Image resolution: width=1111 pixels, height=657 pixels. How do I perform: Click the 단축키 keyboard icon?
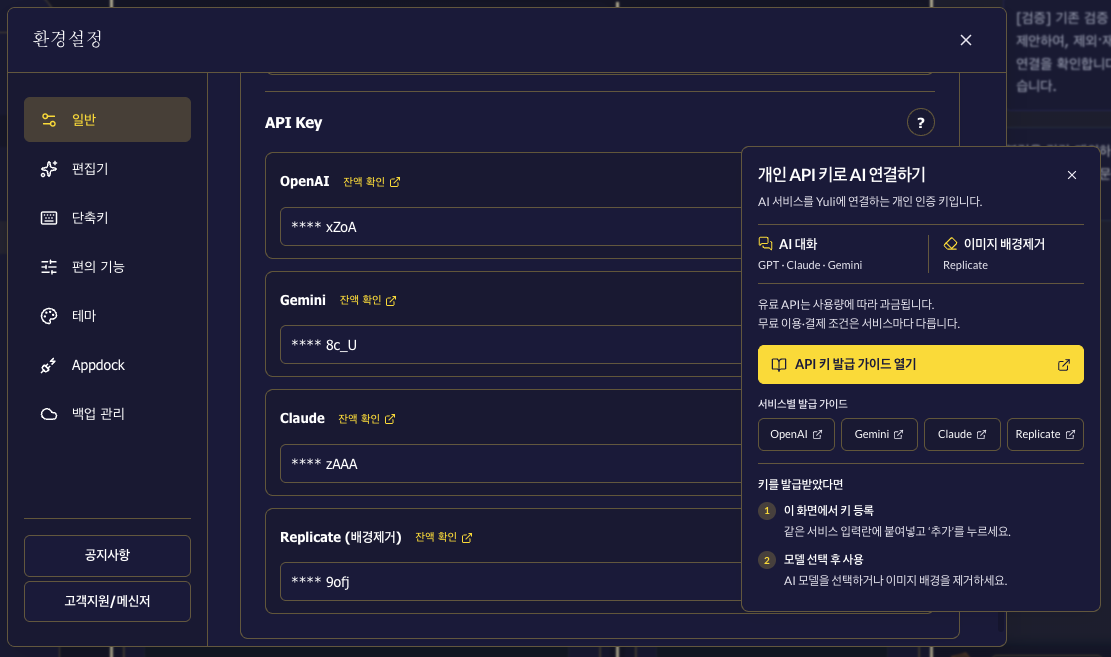click(49, 218)
